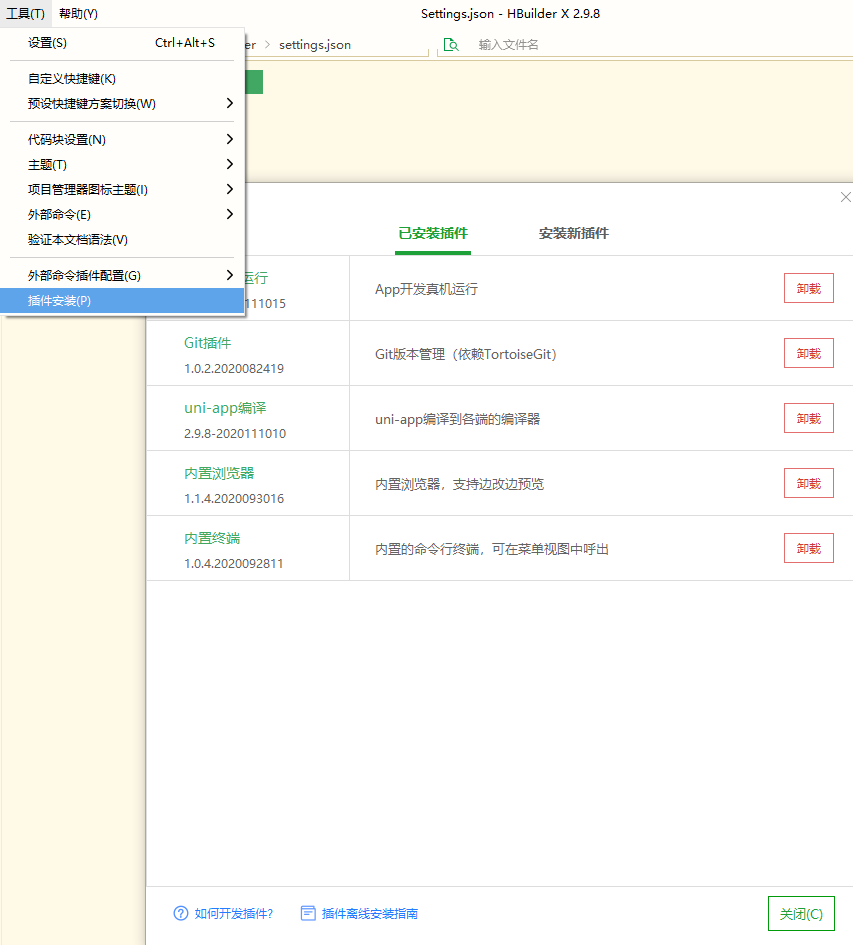Image resolution: width=853 pixels, height=945 pixels.
Task: Click version 1.0.4.2020092811 text
Action: (x=233, y=564)
